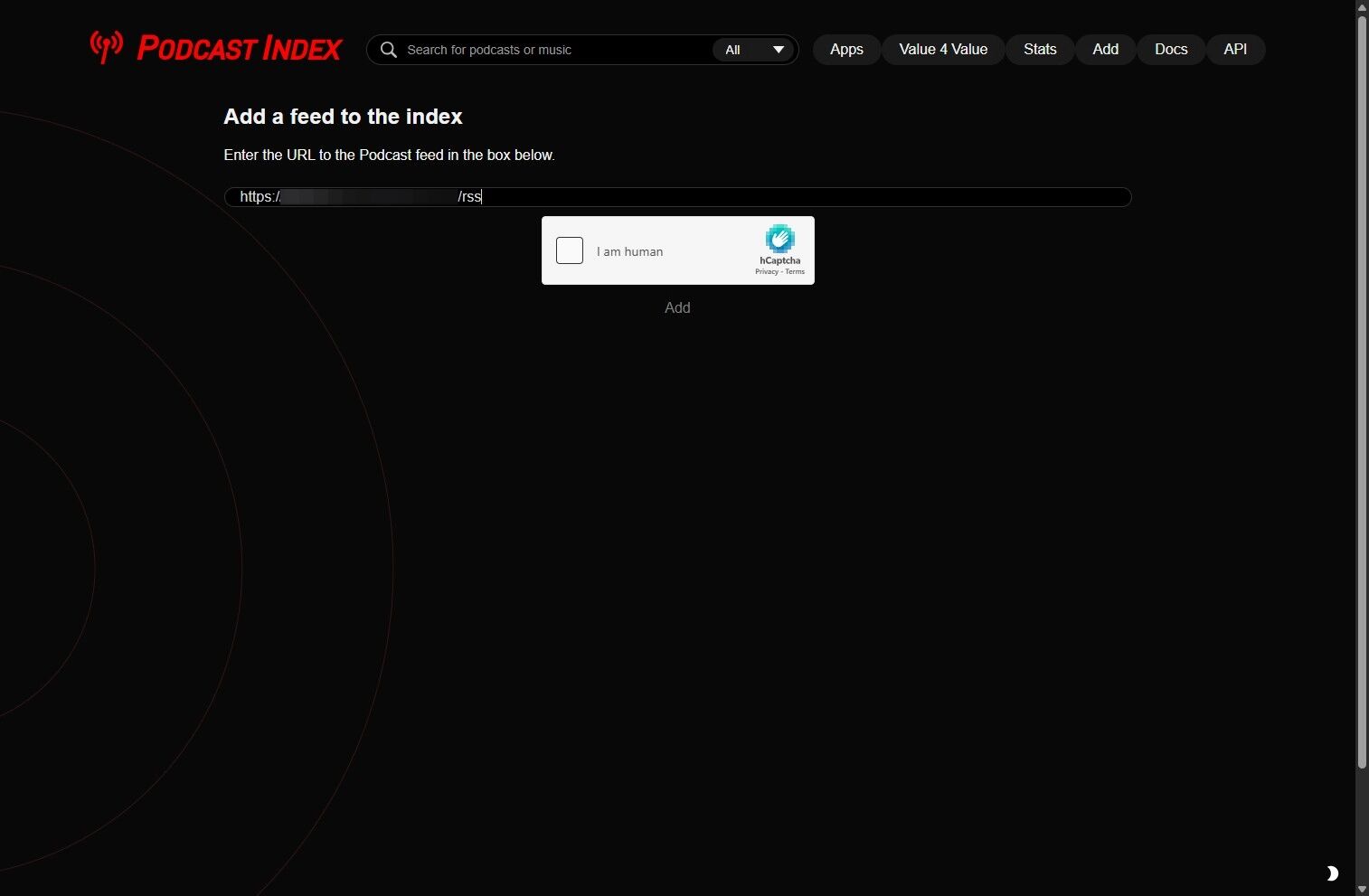
Task: Open the Apps menu item
Action: (x=846, y=50)
